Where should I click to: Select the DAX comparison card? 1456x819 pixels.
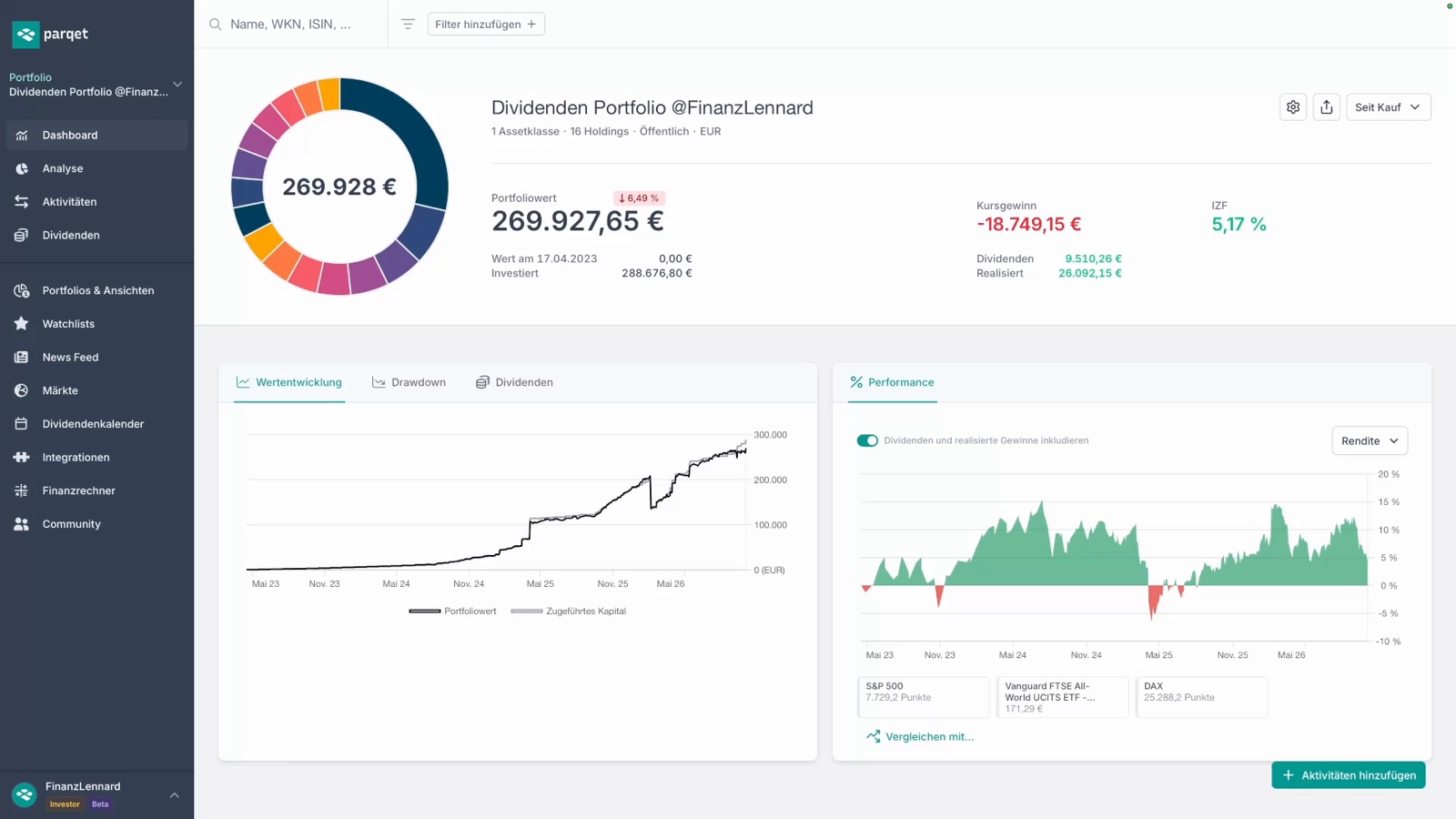1201,697
